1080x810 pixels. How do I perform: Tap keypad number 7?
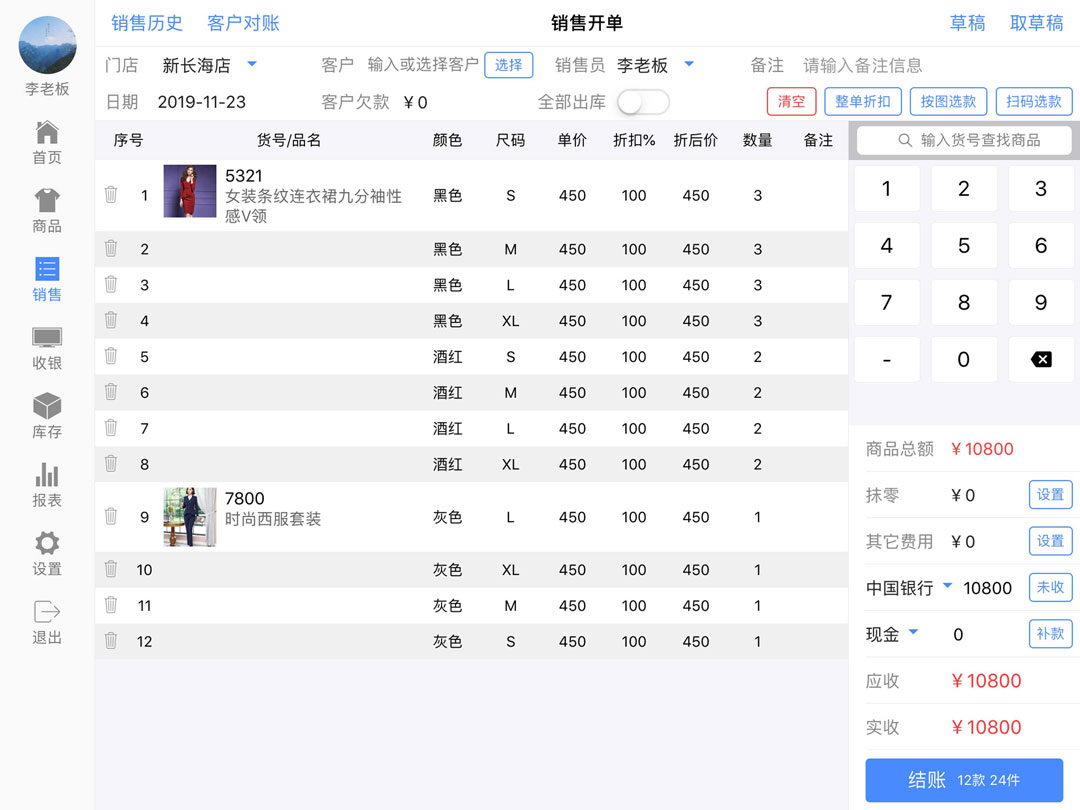tap(886, 302)
